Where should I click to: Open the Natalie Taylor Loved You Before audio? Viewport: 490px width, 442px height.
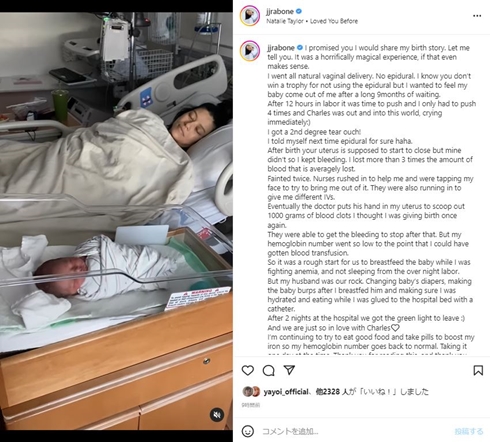pyautogui.click(x=312, y=21)
